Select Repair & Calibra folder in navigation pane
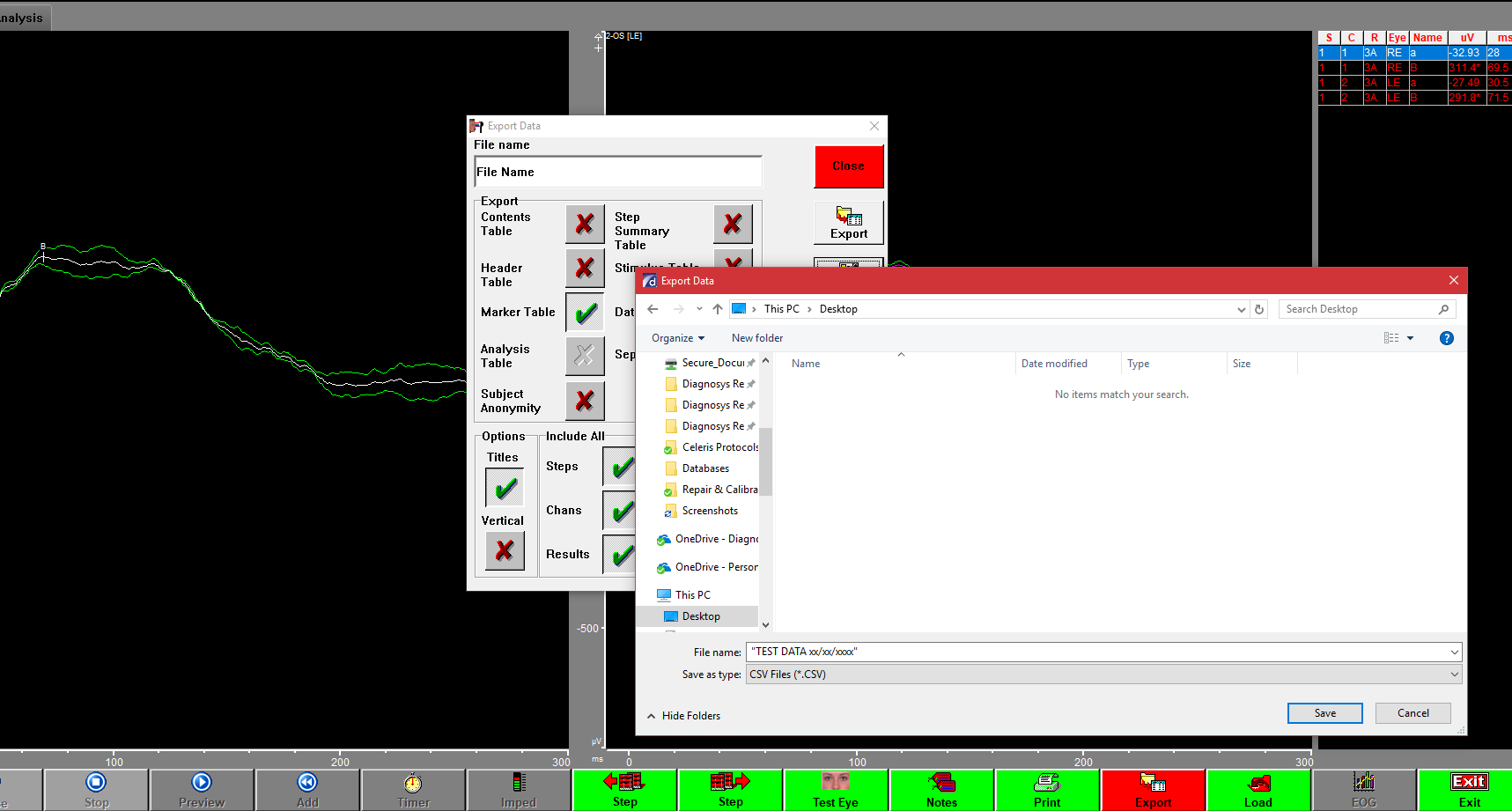1512x811 pixels. pyautogui.click(x=710, y=490)
